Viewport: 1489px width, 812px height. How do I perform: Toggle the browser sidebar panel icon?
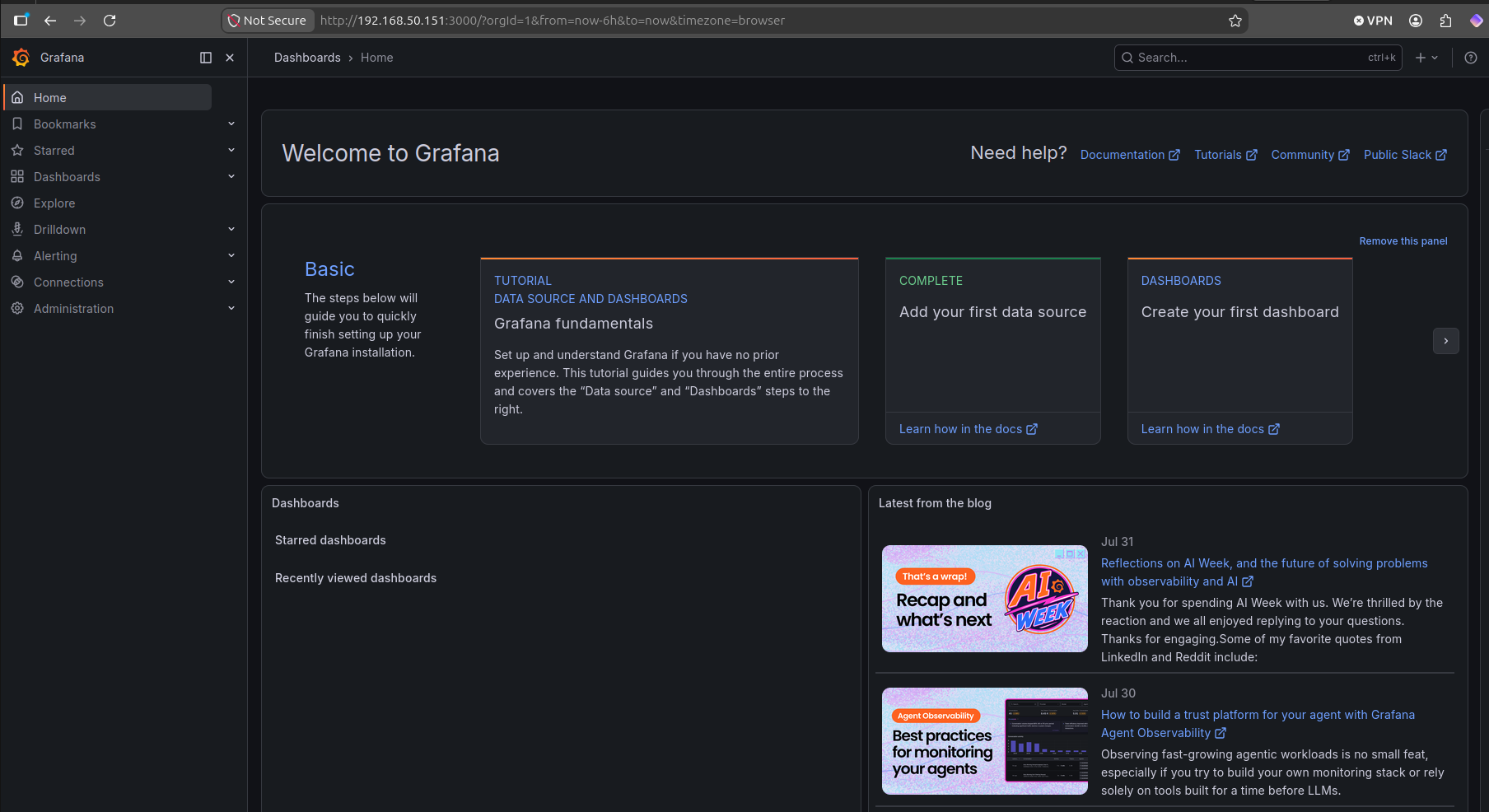tap(21, 20)
